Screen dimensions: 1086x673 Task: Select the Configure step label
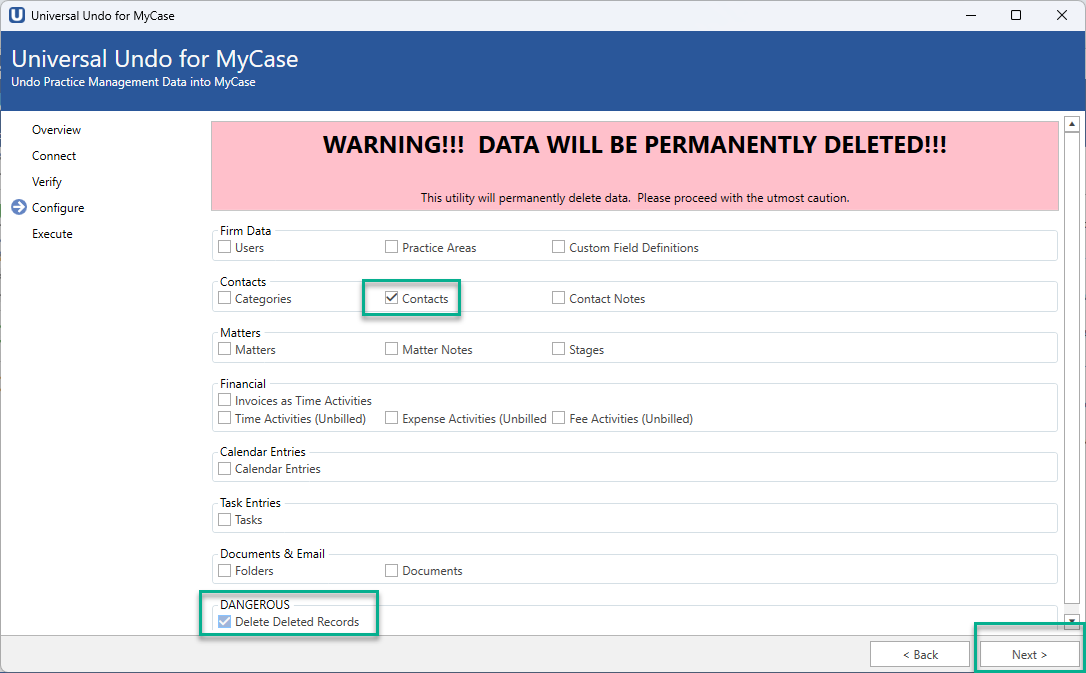point(58,208)
